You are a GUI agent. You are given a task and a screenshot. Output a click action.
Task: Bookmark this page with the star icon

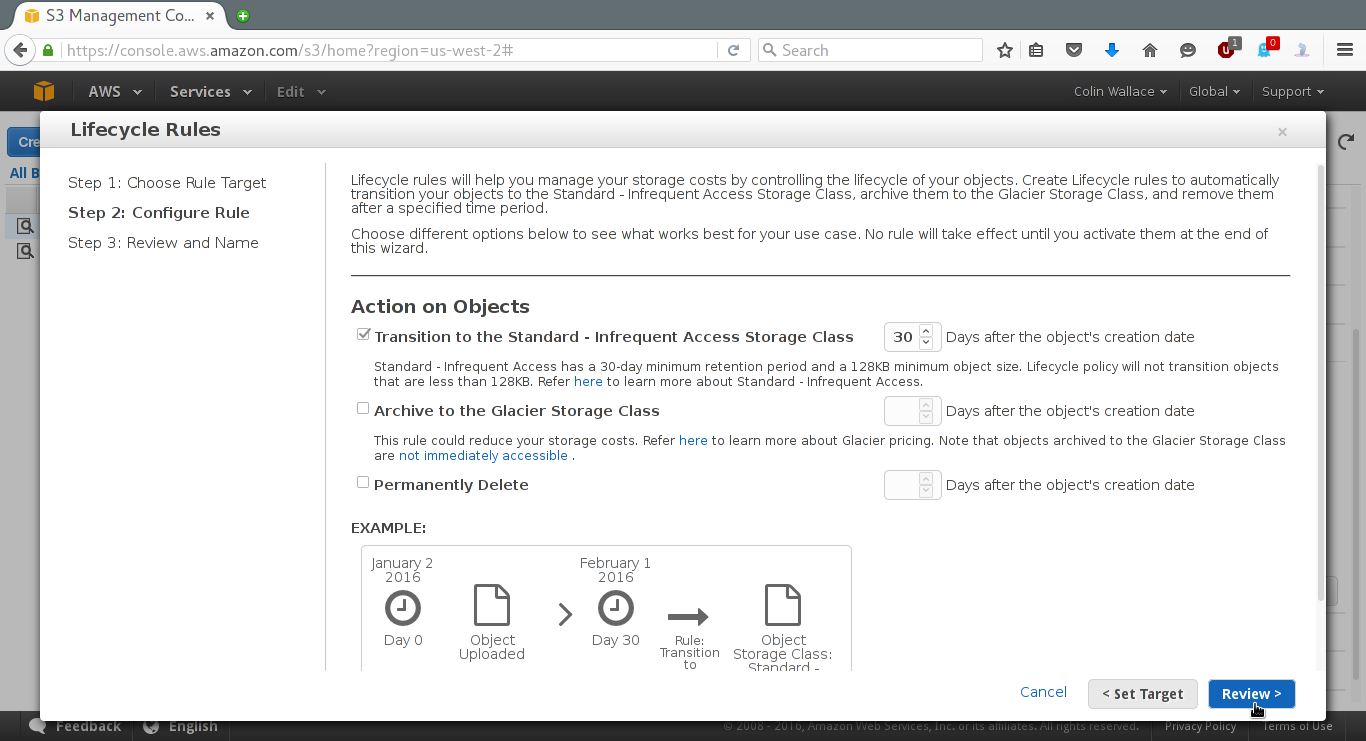pyautogui.click(x=1005, y=50)
